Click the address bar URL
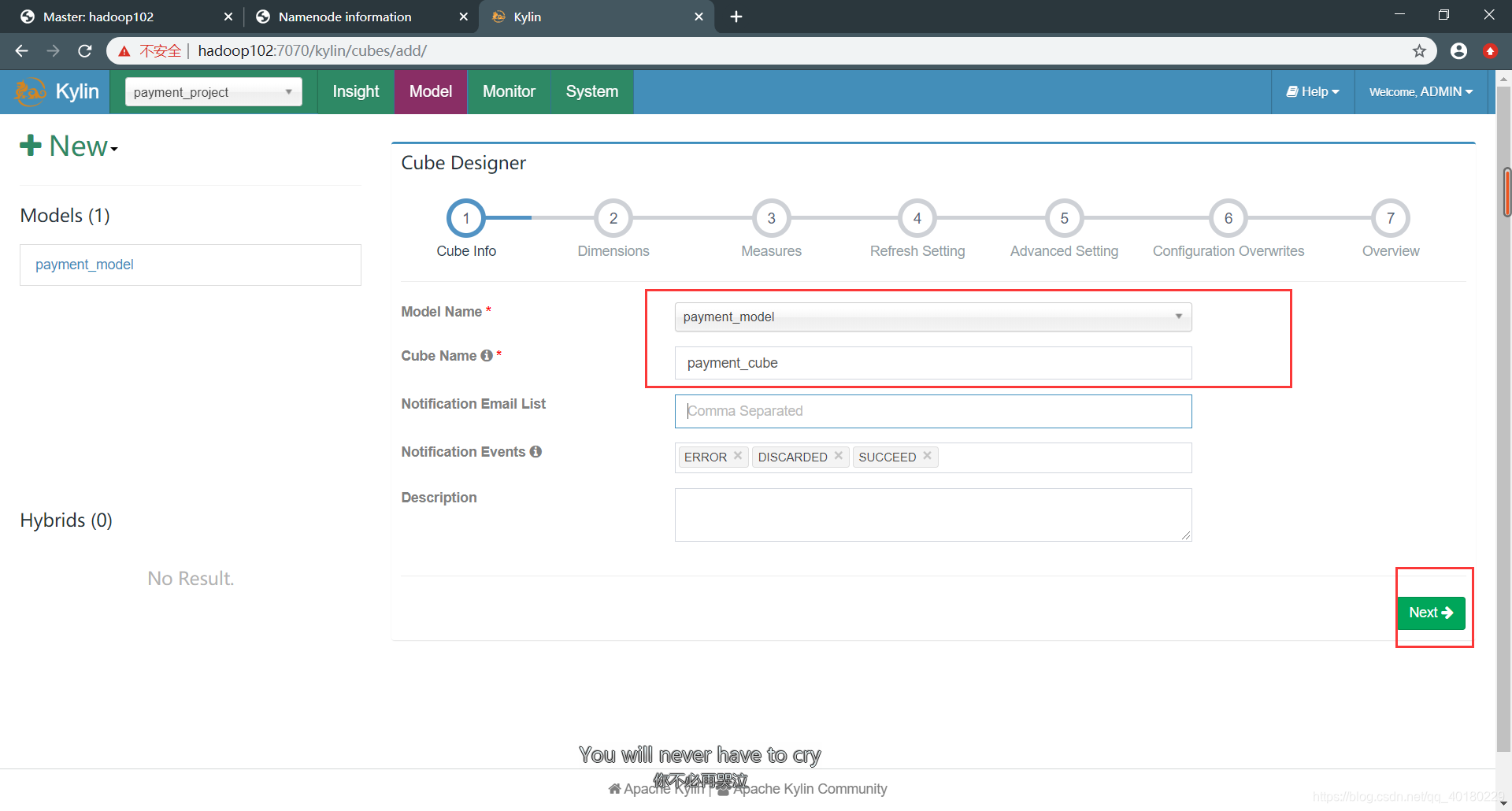1512x811 pixels. tap(312, 51)
